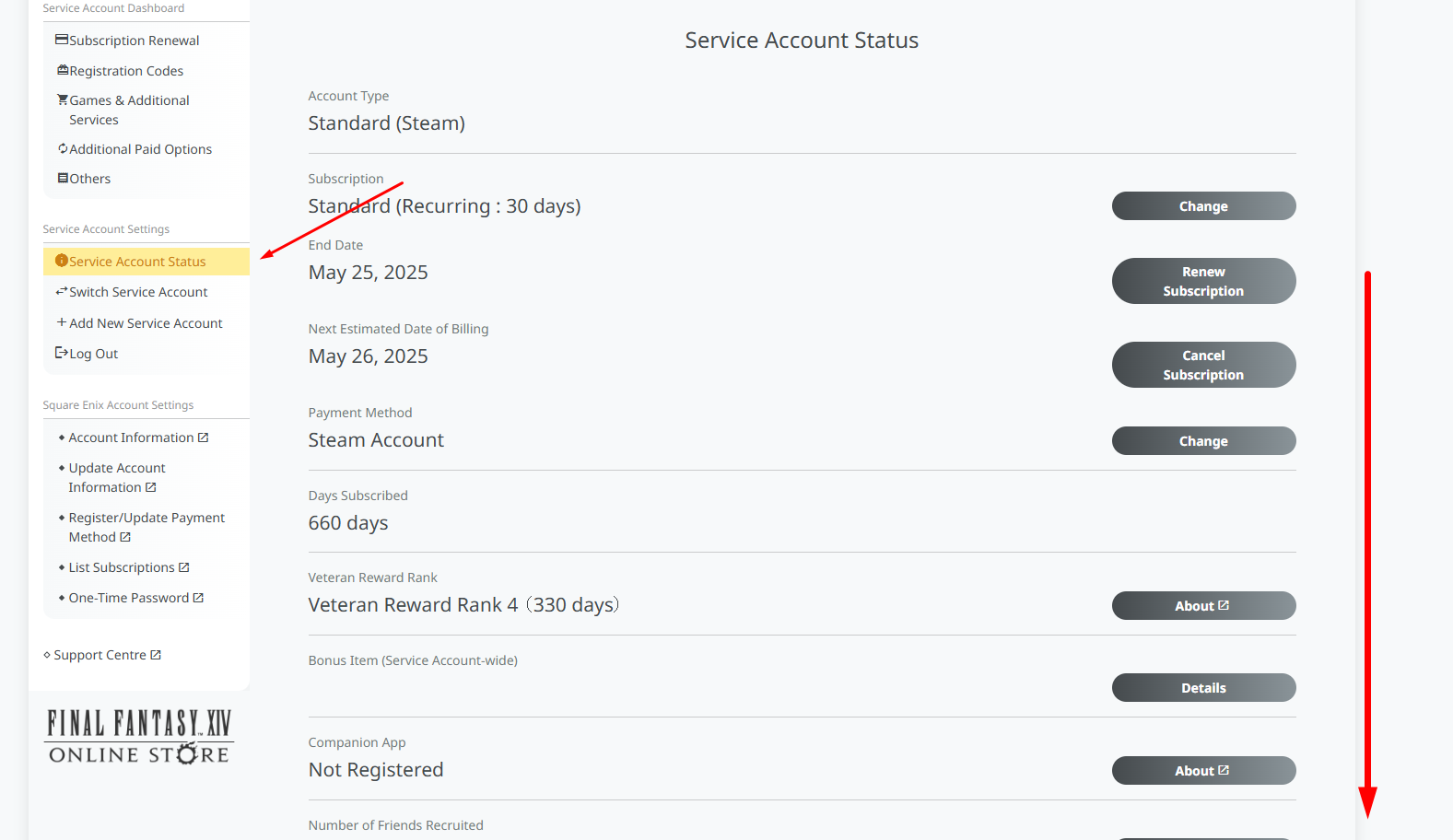Open About for Companion App
Viewport: 1453px width, 840px height.
tap(1202, 771)
